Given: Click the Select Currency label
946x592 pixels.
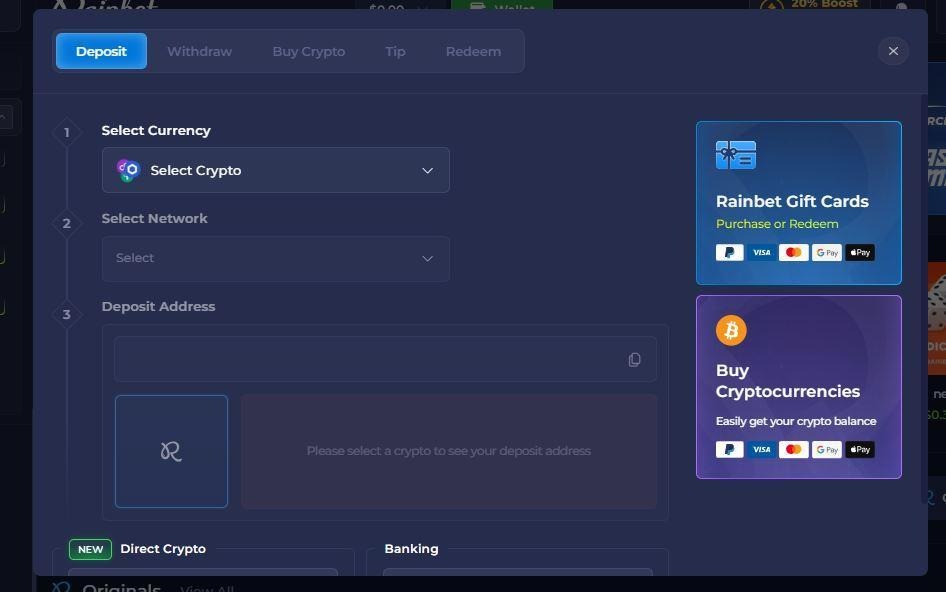Looking at the screenshot, I should (x=156, y=130).
